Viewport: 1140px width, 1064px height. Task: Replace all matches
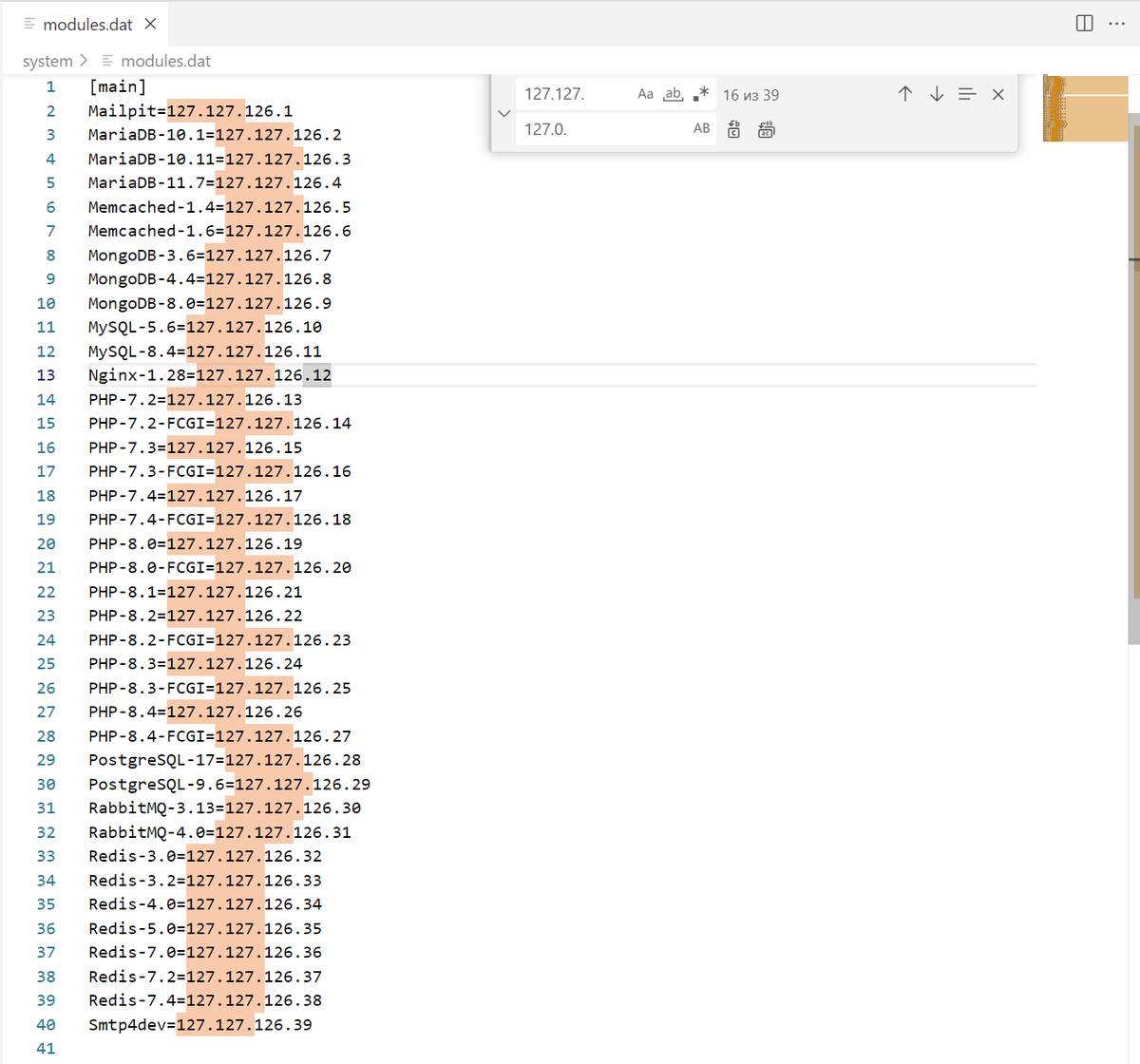point(767,129)
